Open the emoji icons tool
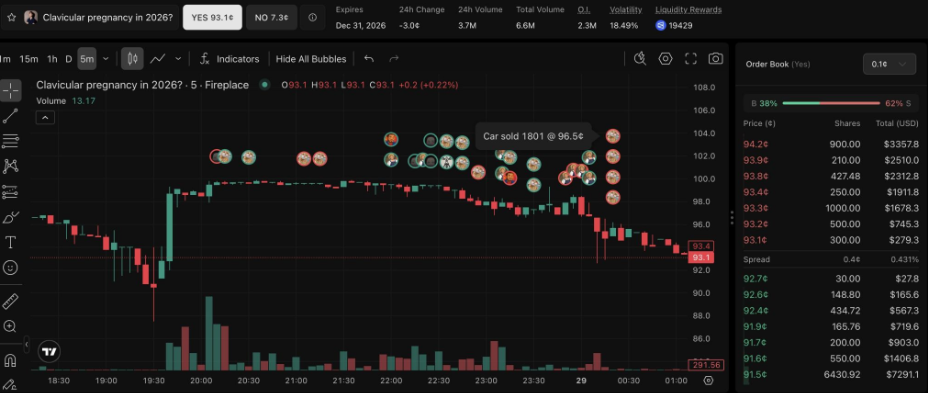Viewport: 928px width, 393px height. click(11, 268)
